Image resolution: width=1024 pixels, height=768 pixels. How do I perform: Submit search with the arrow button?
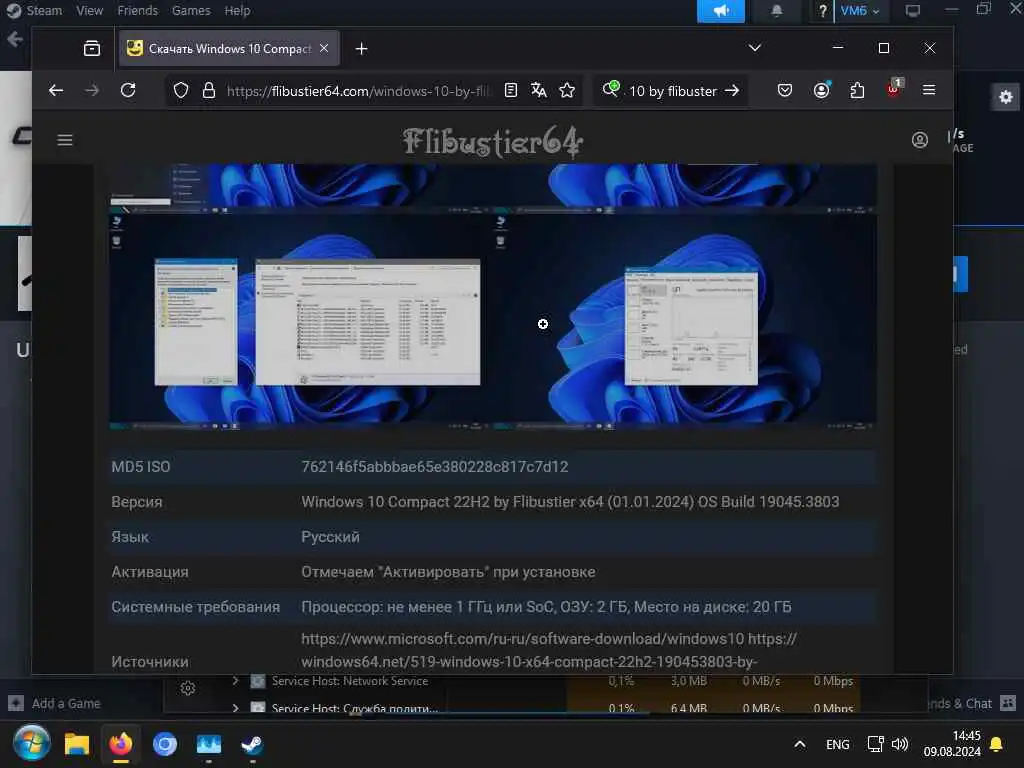click(732, 90)
